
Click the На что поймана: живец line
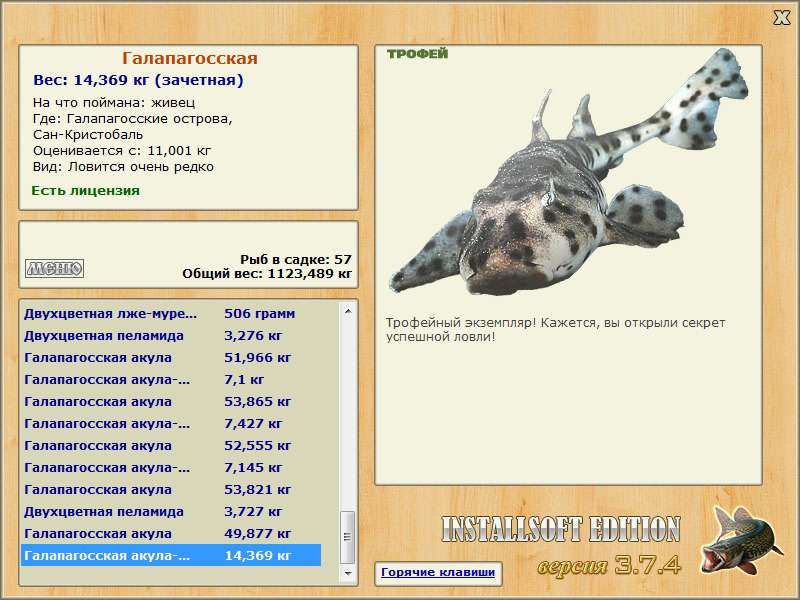(x=114, y=103)
